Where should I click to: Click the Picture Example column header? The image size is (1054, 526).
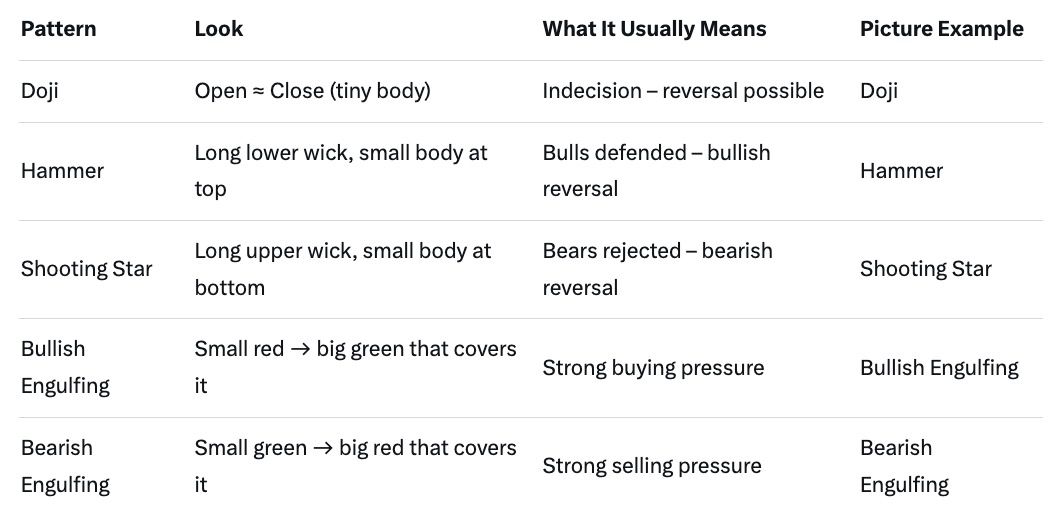(941, 29)
